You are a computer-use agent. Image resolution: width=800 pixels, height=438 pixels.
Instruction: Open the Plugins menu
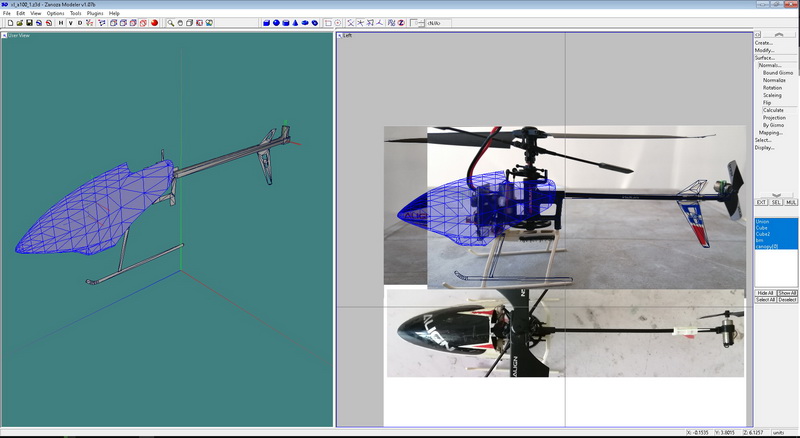pos(96,13)
